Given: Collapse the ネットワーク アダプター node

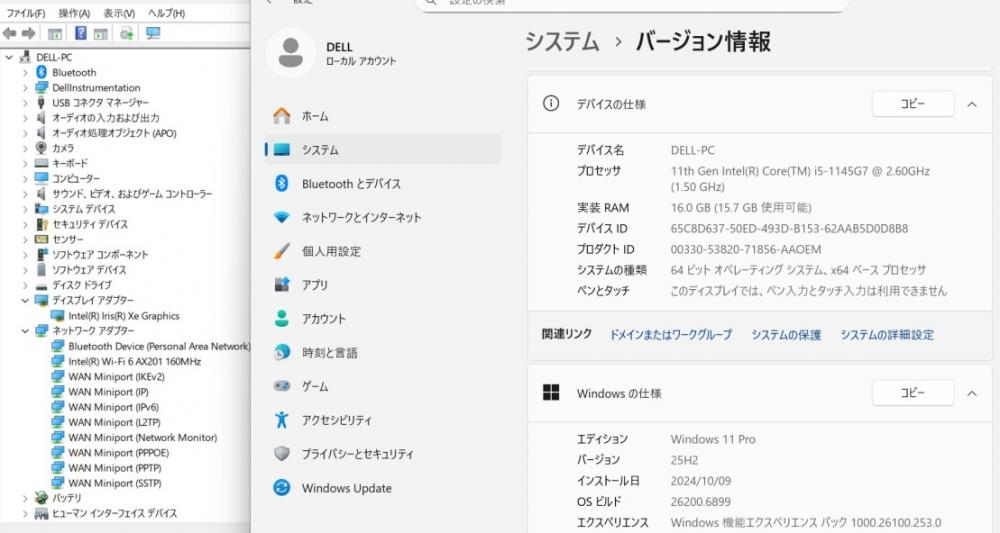Looking at the screenshot, I should 26,331.
